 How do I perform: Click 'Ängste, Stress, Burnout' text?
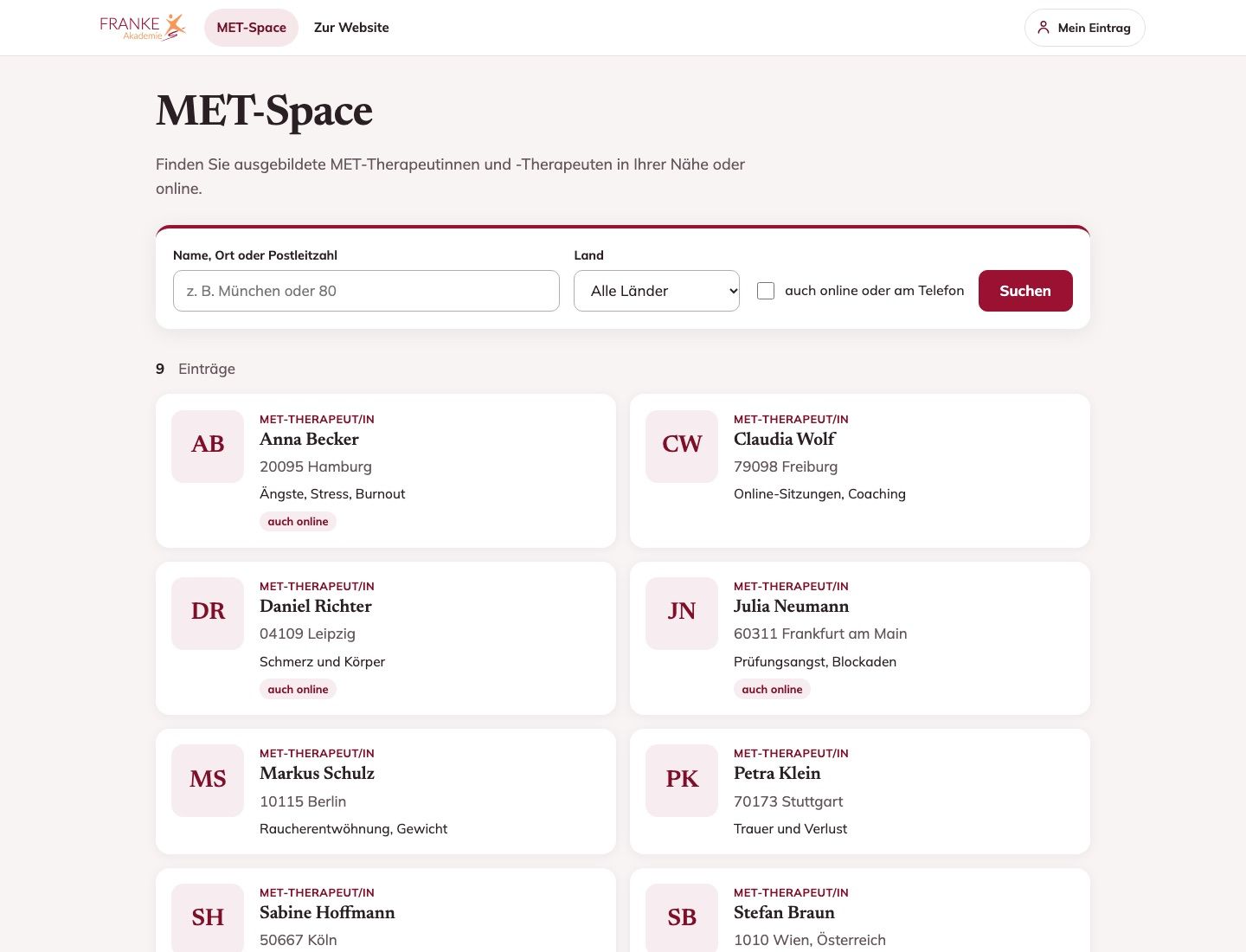[332, 494]
